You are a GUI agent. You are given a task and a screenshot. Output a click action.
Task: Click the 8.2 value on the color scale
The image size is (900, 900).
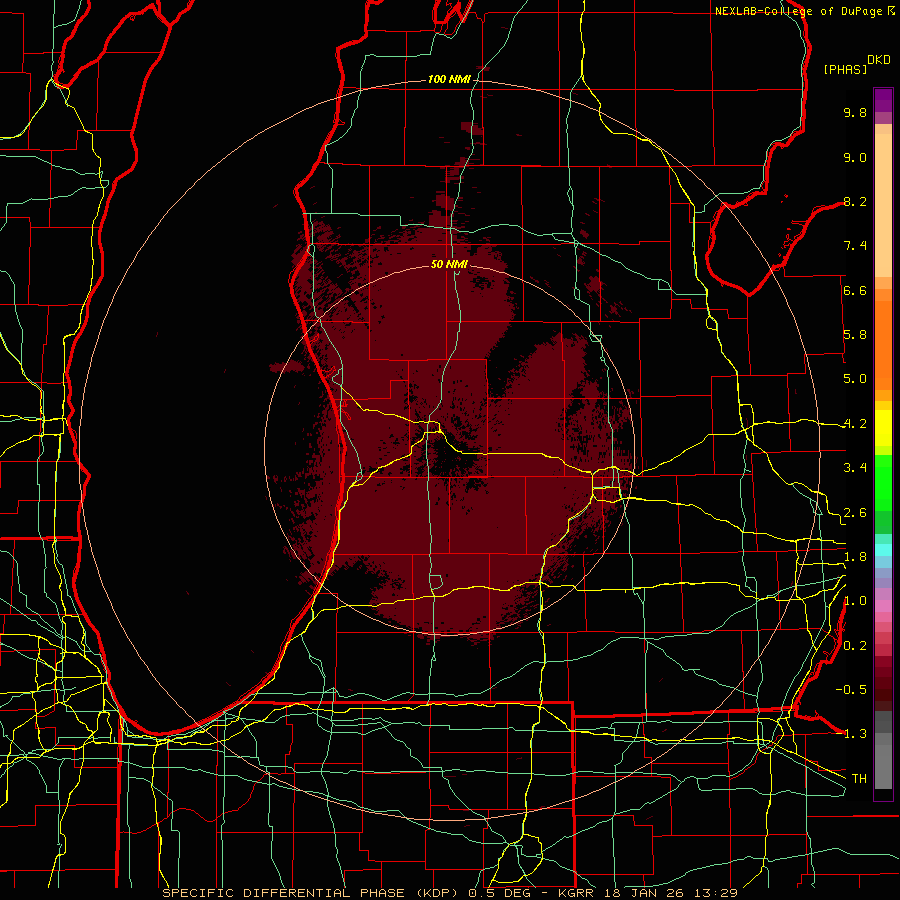point(855,202)
